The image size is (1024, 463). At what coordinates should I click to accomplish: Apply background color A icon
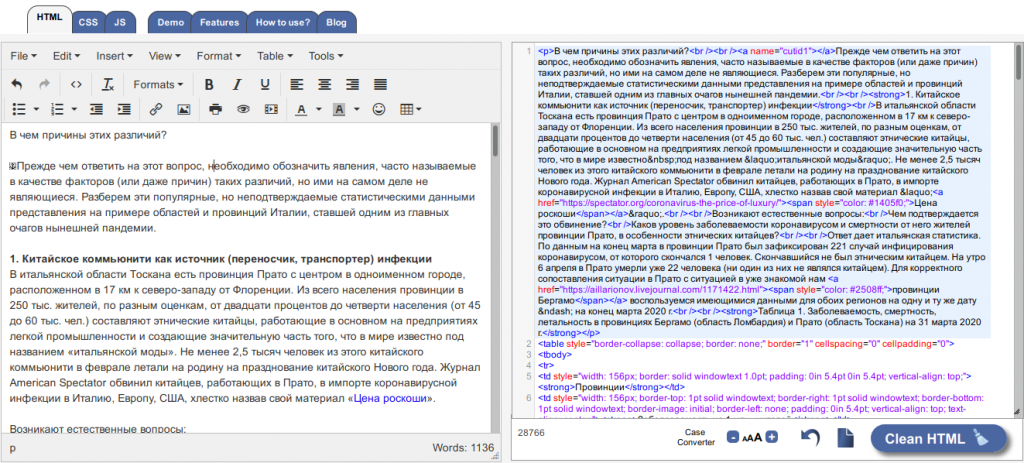338,109
